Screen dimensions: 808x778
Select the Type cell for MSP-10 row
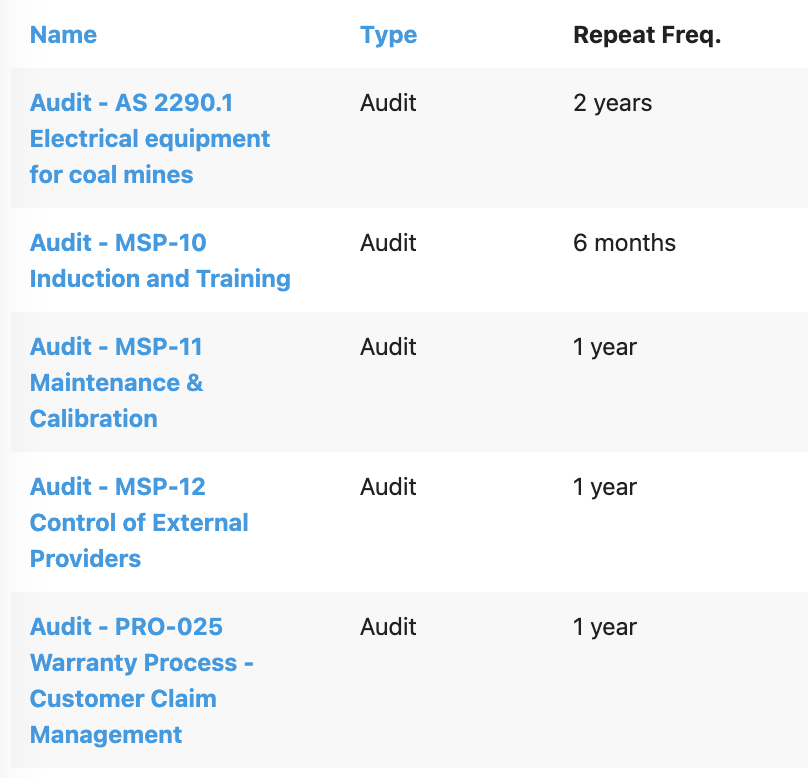tap(388, 243)
